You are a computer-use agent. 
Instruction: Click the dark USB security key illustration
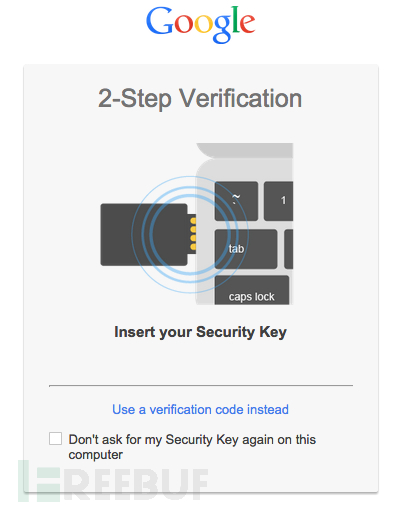point(148,235)
